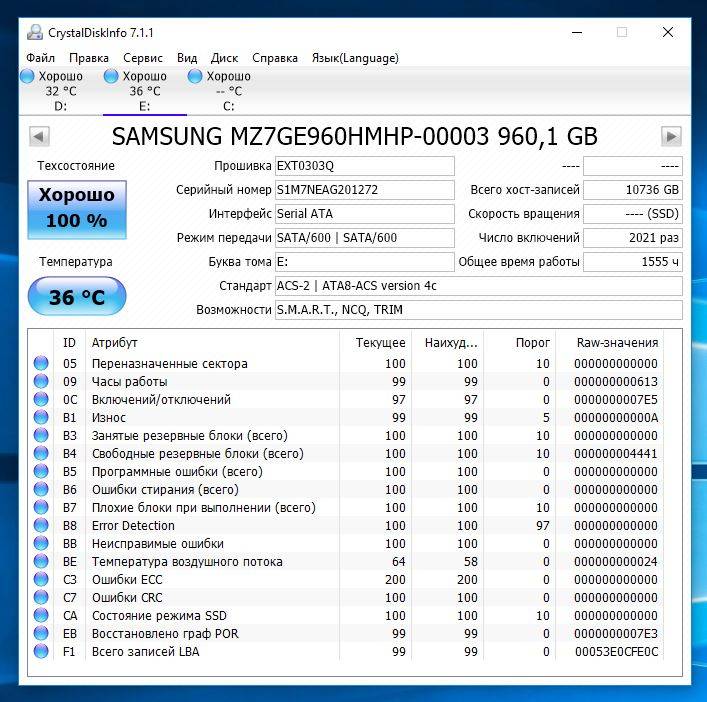This screenshot has height=702, width=707.
Task: Click the blue status orb for disk C:
Action: click(195, 76)
